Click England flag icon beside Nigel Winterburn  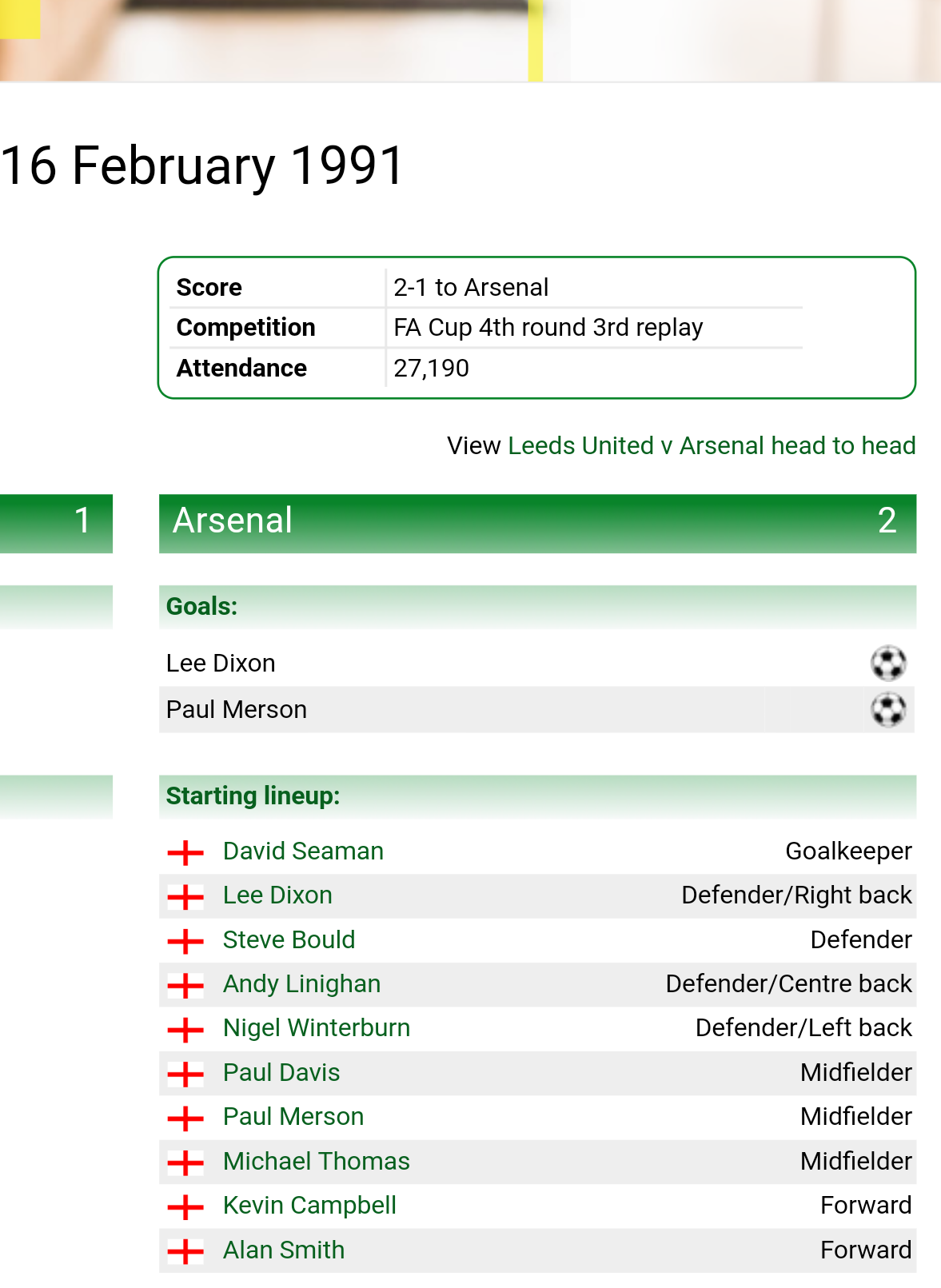tap(185, 1030)
